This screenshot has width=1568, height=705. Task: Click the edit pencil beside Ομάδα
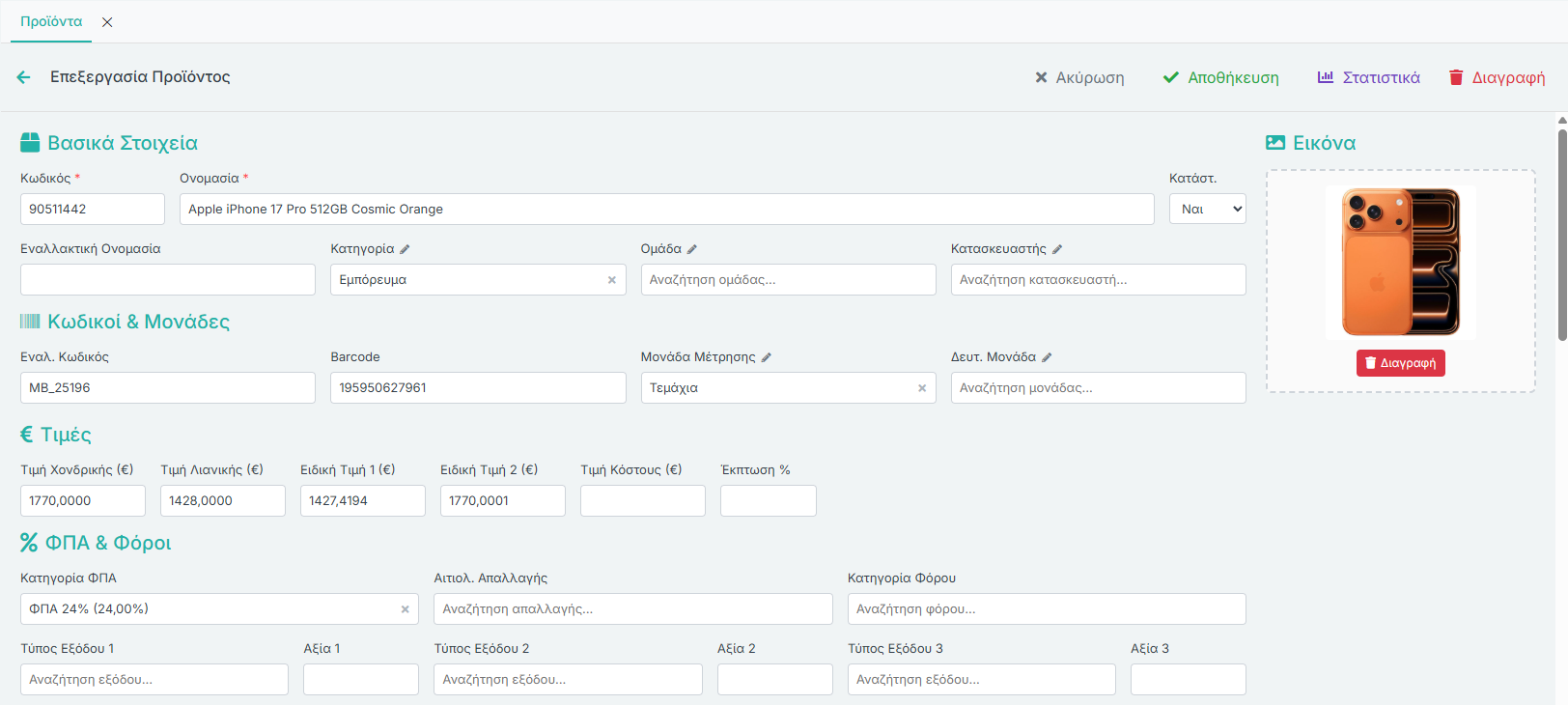click(x=692, y=249)
